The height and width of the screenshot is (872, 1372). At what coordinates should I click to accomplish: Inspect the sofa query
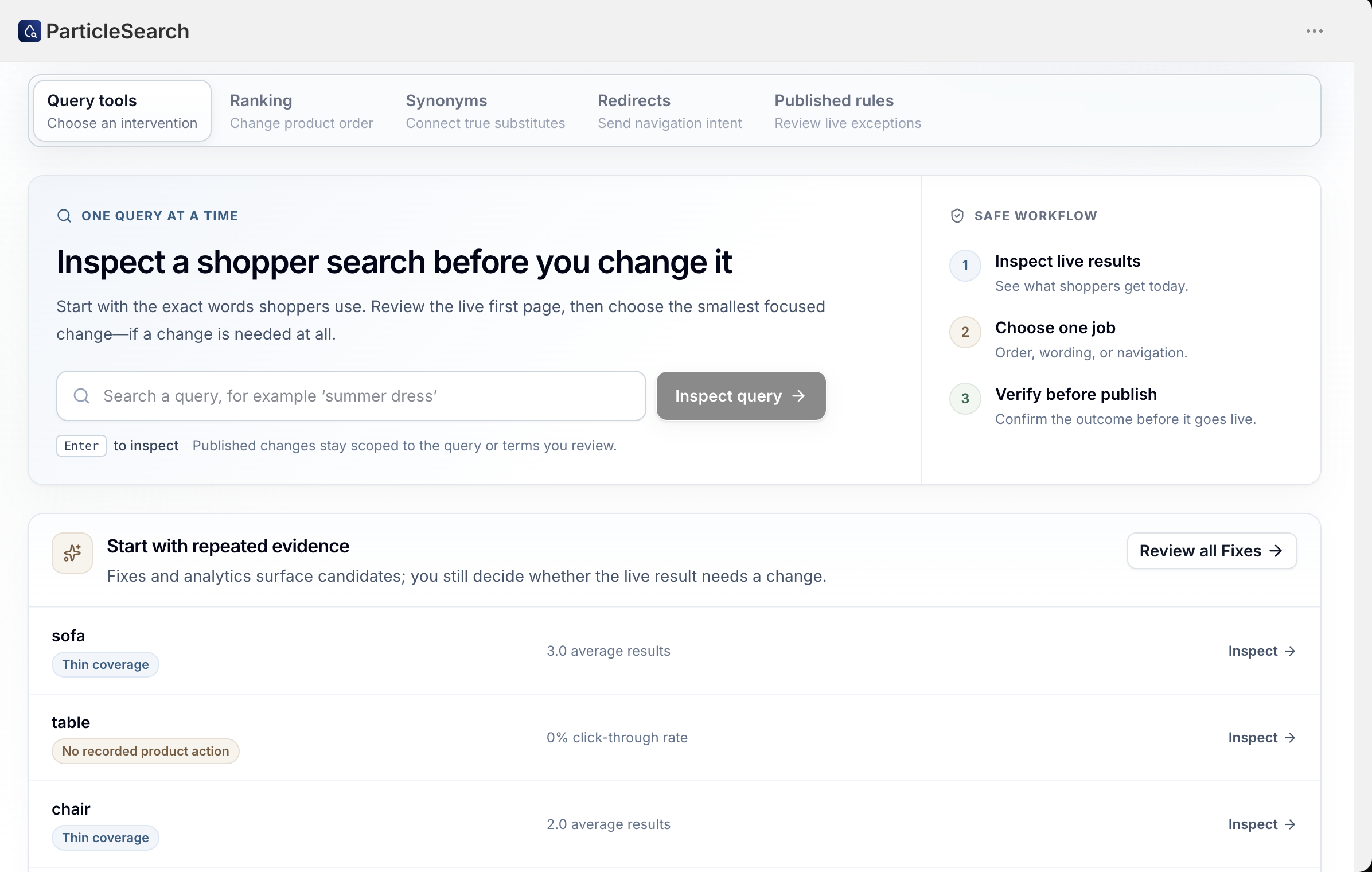click(x=1262, y=651)
